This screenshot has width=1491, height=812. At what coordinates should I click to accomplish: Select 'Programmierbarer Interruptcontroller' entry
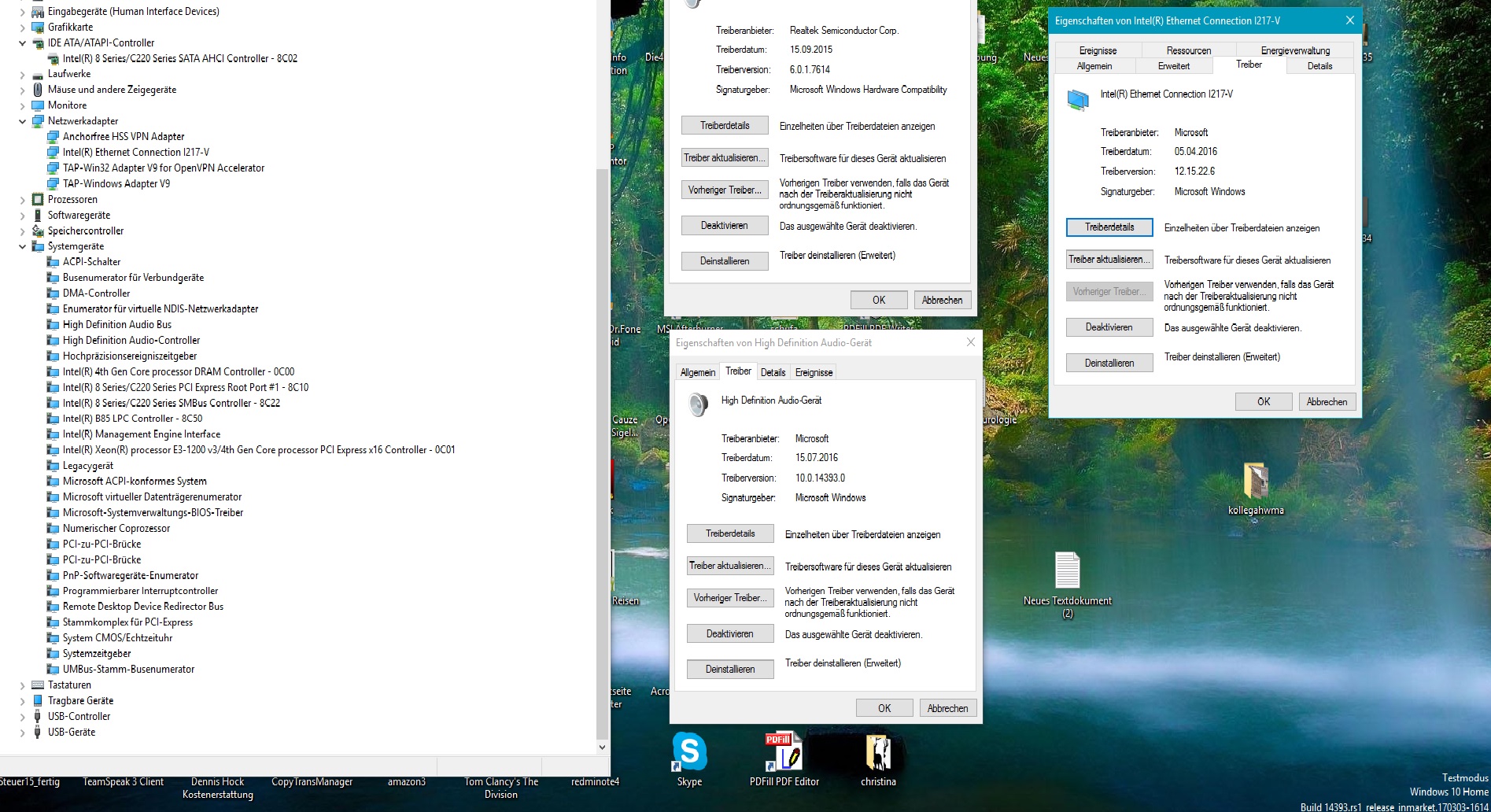point(140,591)
